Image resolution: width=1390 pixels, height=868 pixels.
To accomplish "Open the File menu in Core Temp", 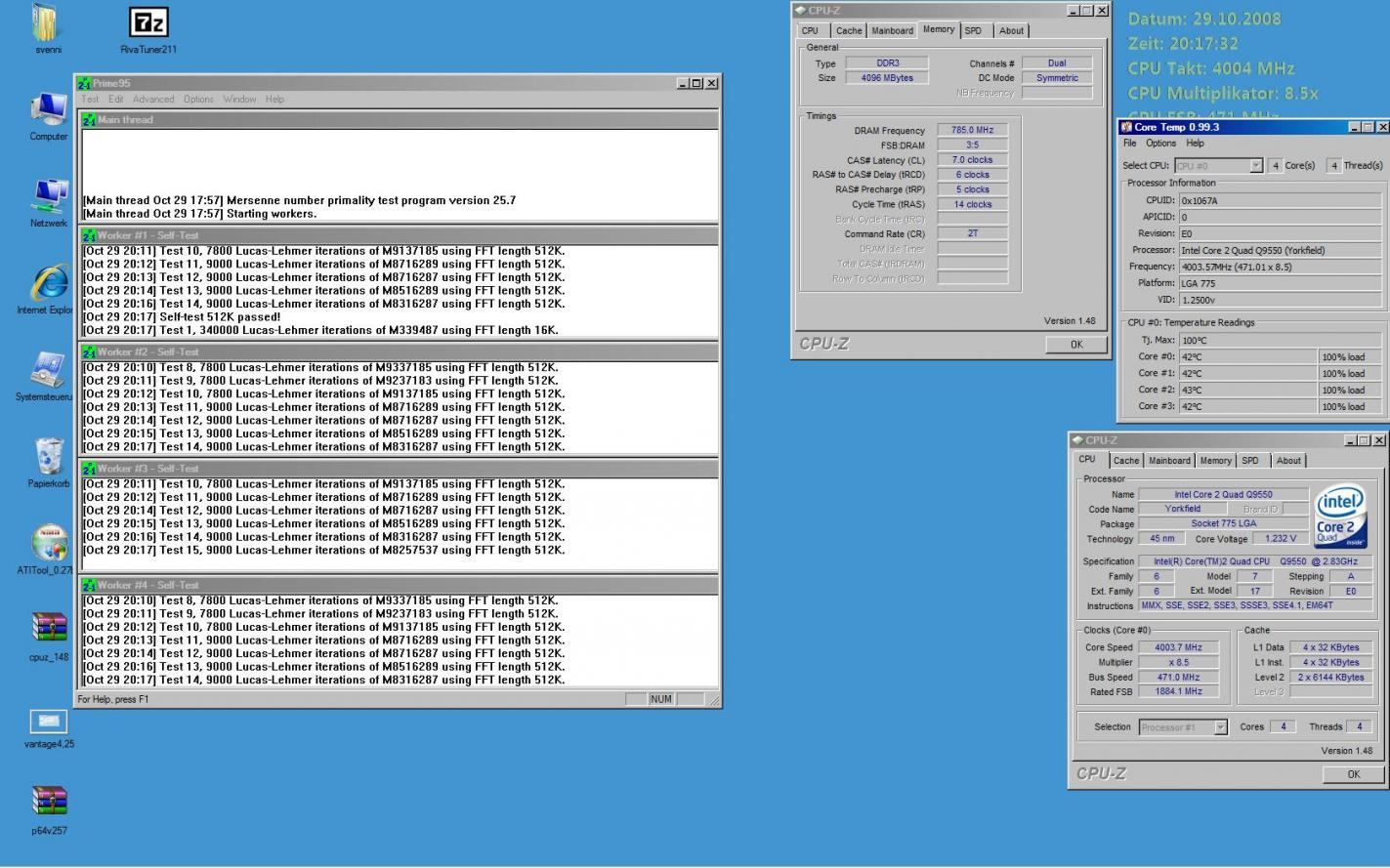I will point(1129,144).
